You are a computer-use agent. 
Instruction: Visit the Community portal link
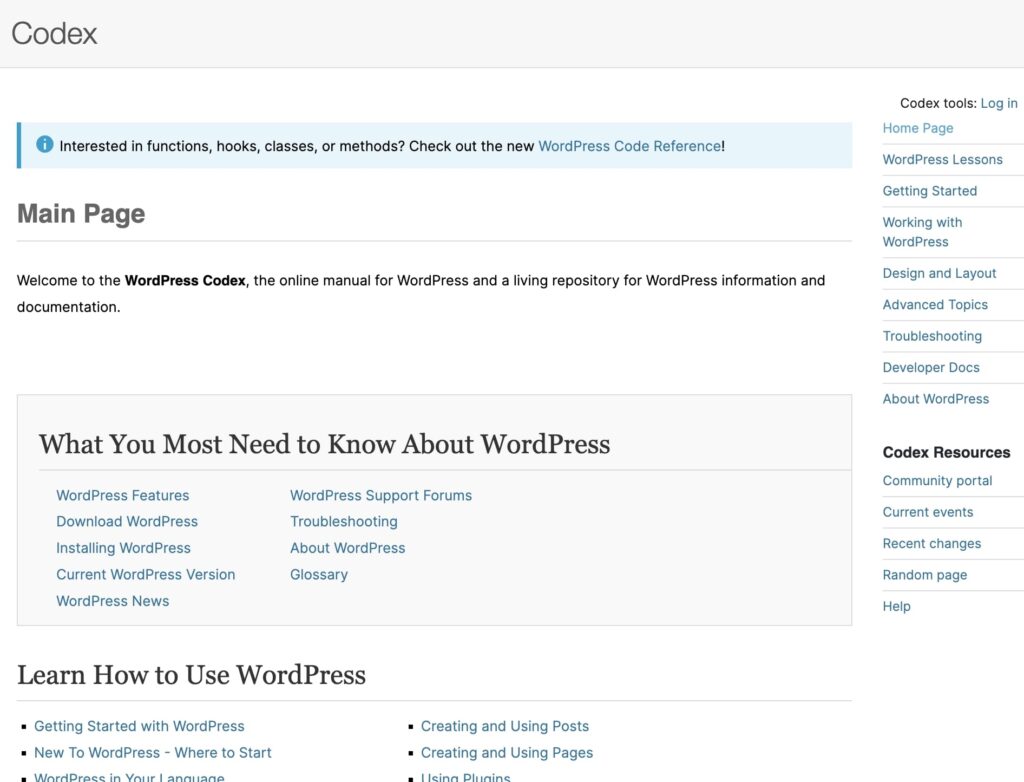[x=937, y=481]
